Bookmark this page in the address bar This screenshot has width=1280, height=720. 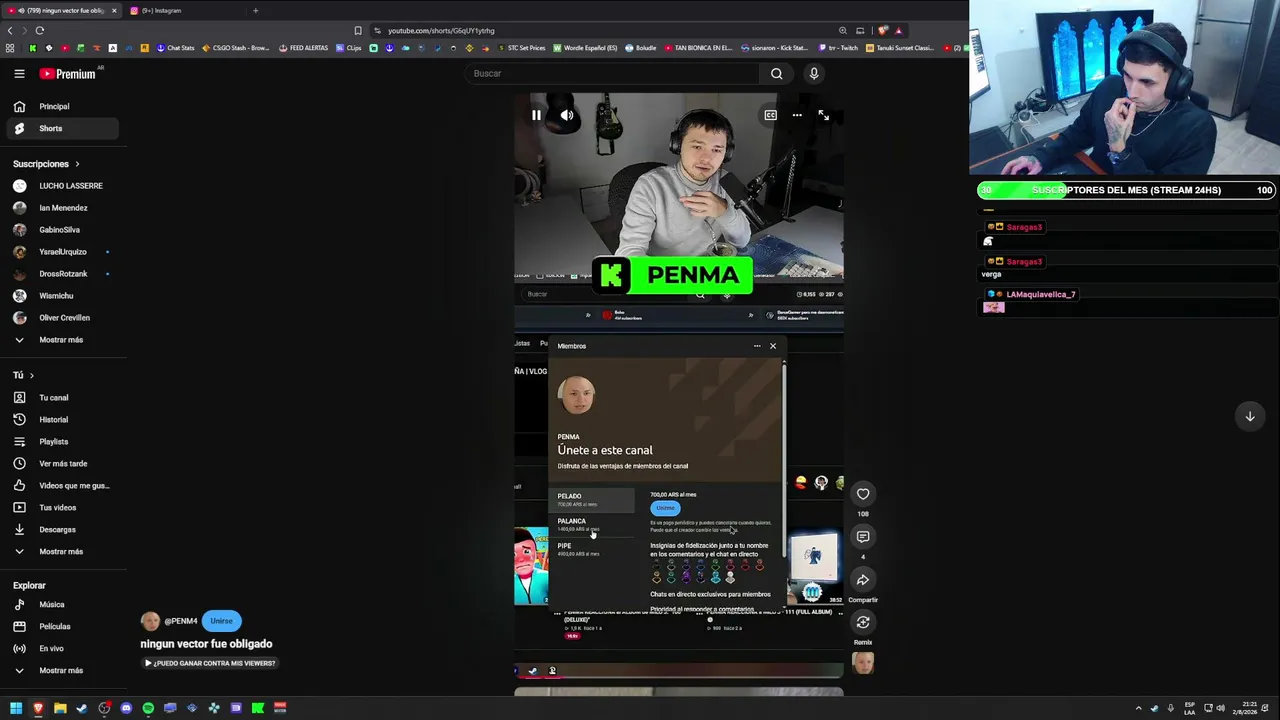358,31
